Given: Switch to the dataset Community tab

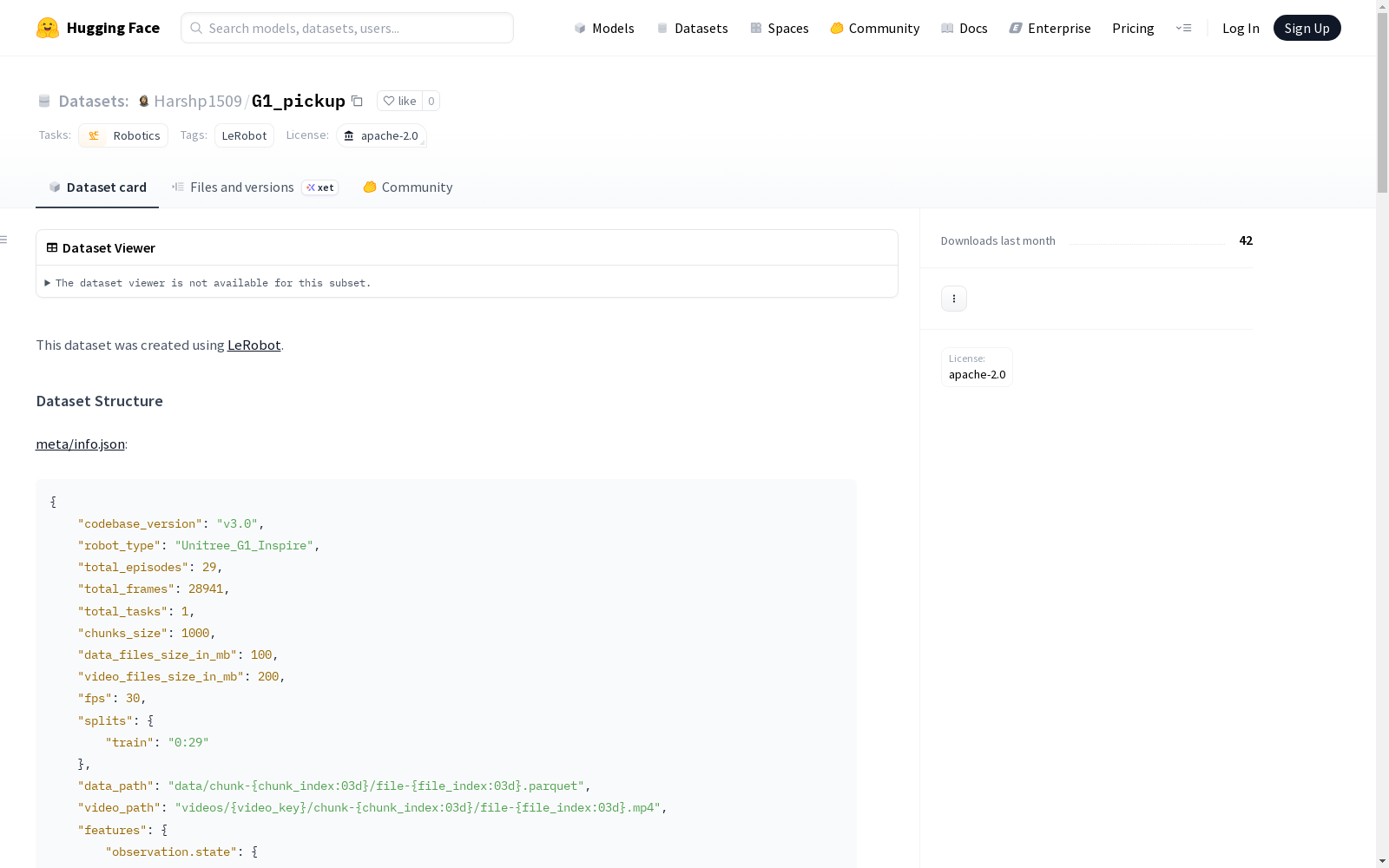Looking at the screenshot, I should [x=407, y=187].
